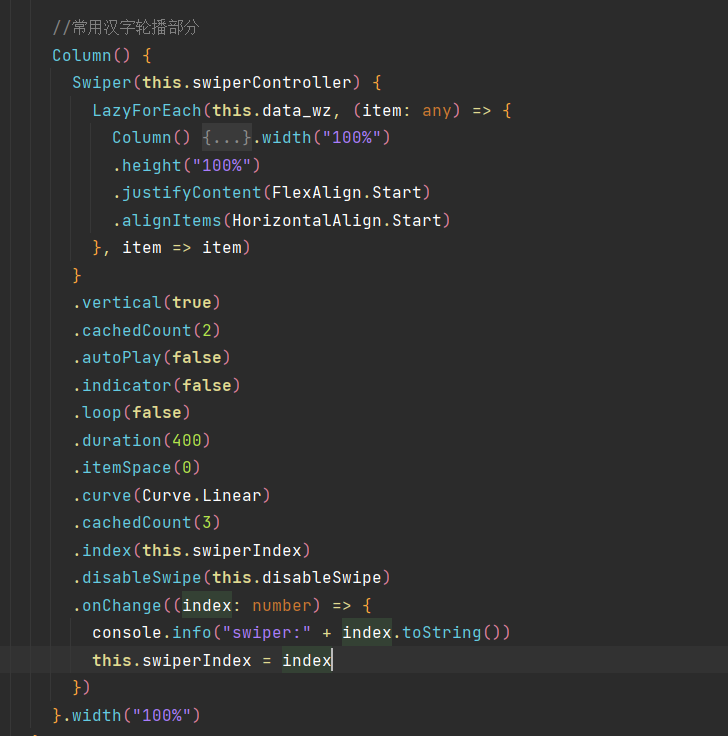This screenshot has height=736, width=728.
Task: Click '.indicator(false)' line
Action: coord(157,385)
